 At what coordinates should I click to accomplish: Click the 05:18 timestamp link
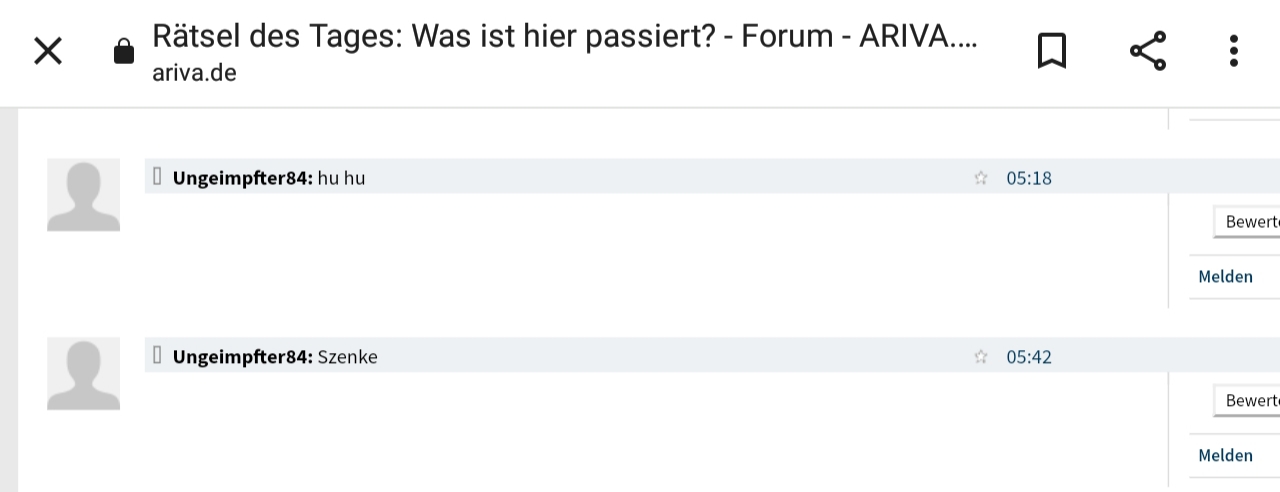click(x=1029, y=178)
